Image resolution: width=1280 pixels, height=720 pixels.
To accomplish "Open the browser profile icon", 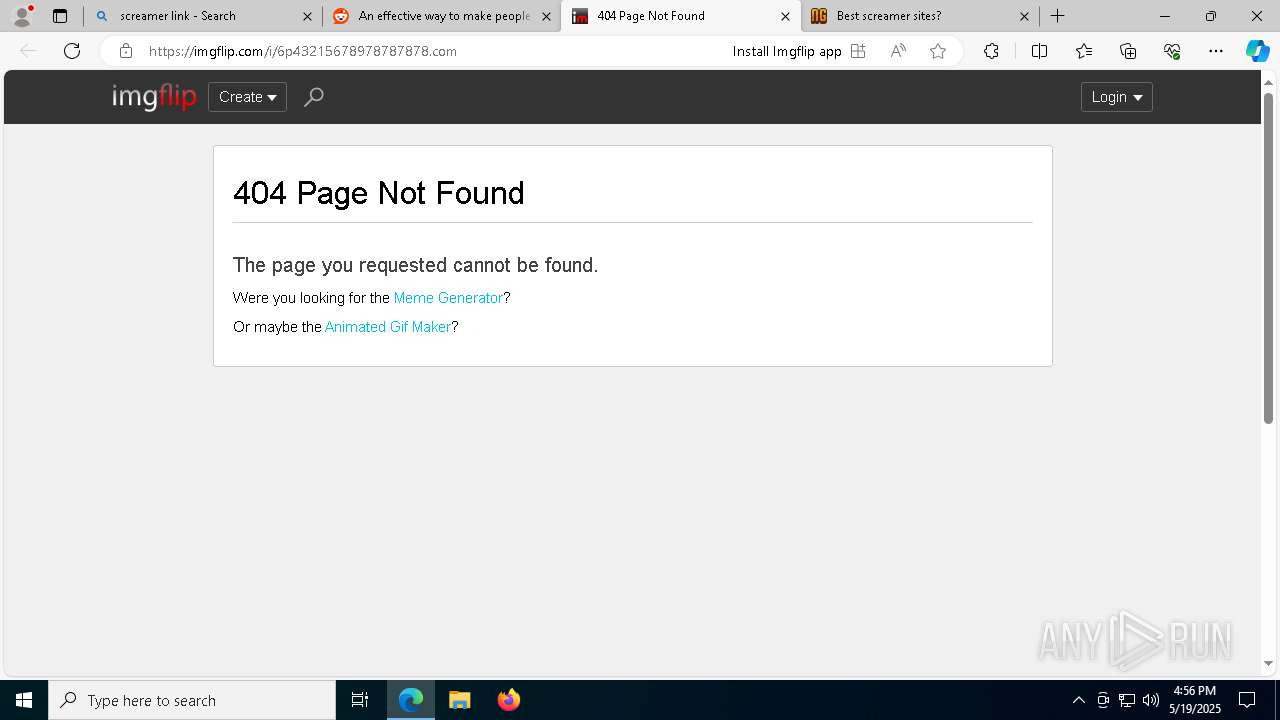I will pos(22,16).
